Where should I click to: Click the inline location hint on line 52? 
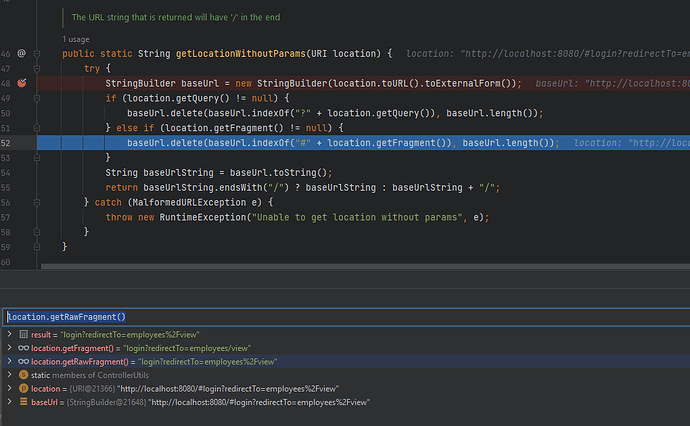coord(632,143)
